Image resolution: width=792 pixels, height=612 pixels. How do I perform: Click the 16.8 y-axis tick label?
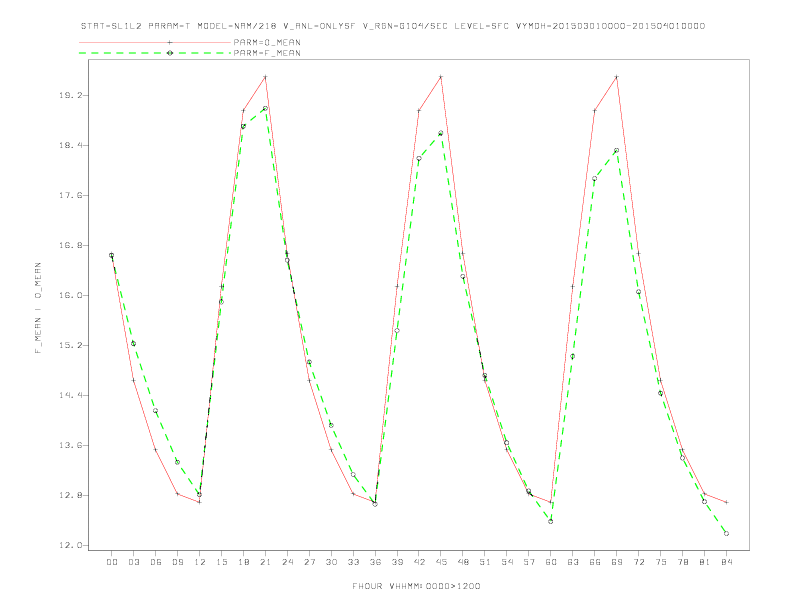point(69,245)
